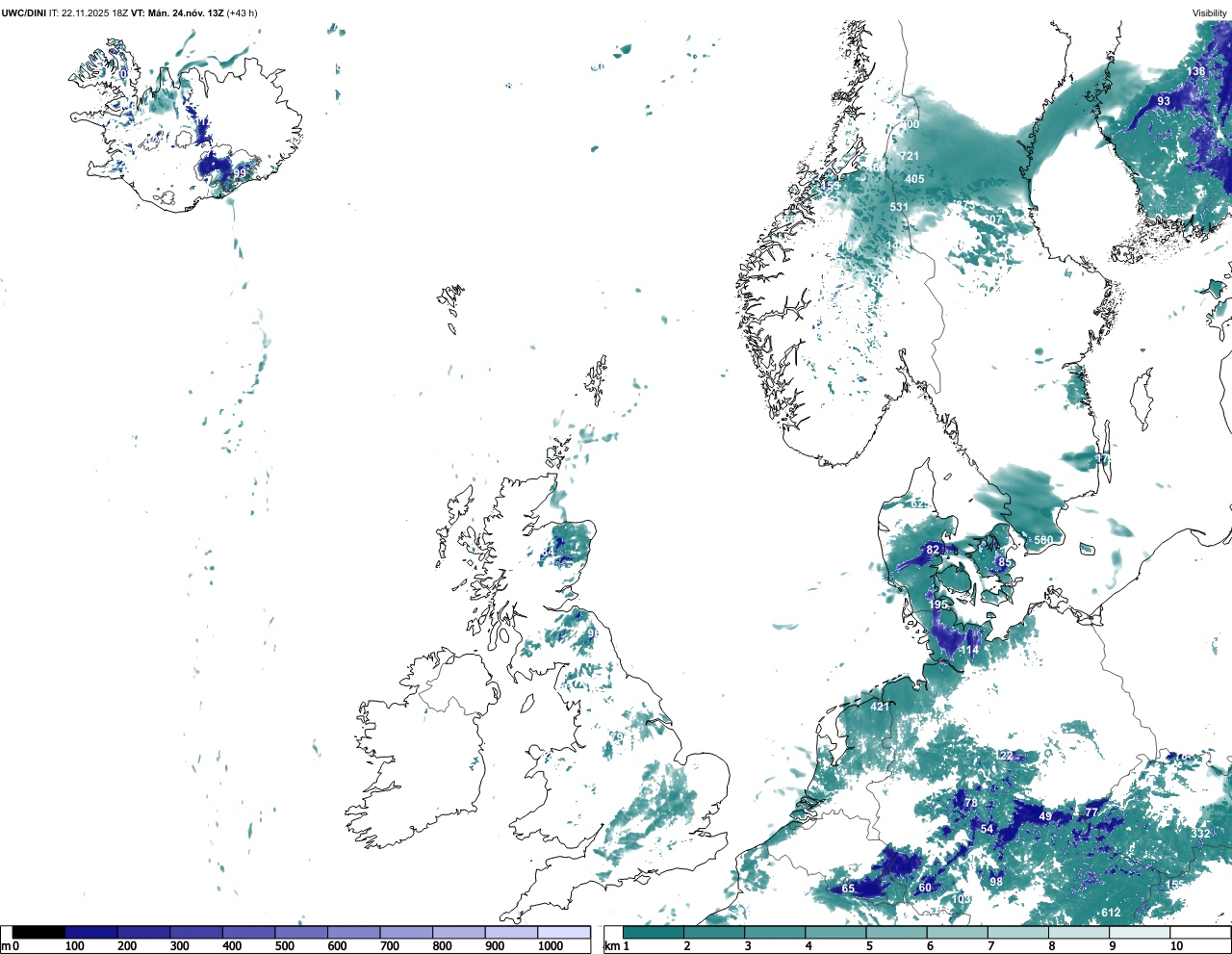Click the 6 tick on km legend
Screen dimensions: 1232x954
pos(930,946)
